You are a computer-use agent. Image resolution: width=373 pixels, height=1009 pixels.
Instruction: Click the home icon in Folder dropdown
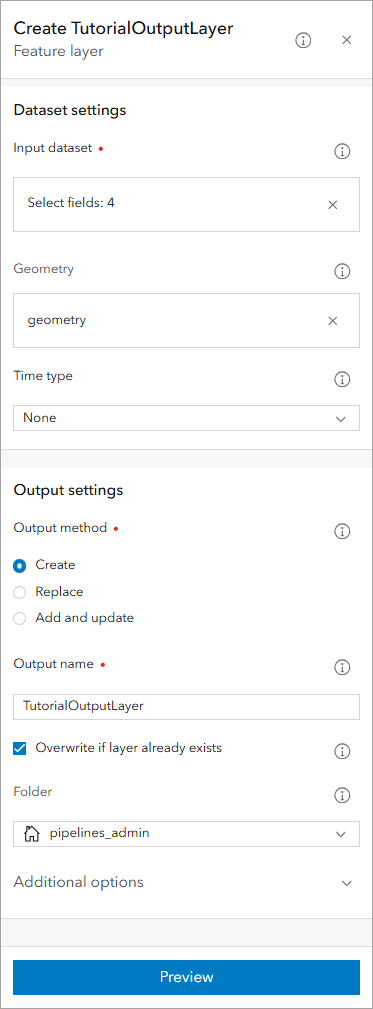pyautogui.click(x=32, y=834)
